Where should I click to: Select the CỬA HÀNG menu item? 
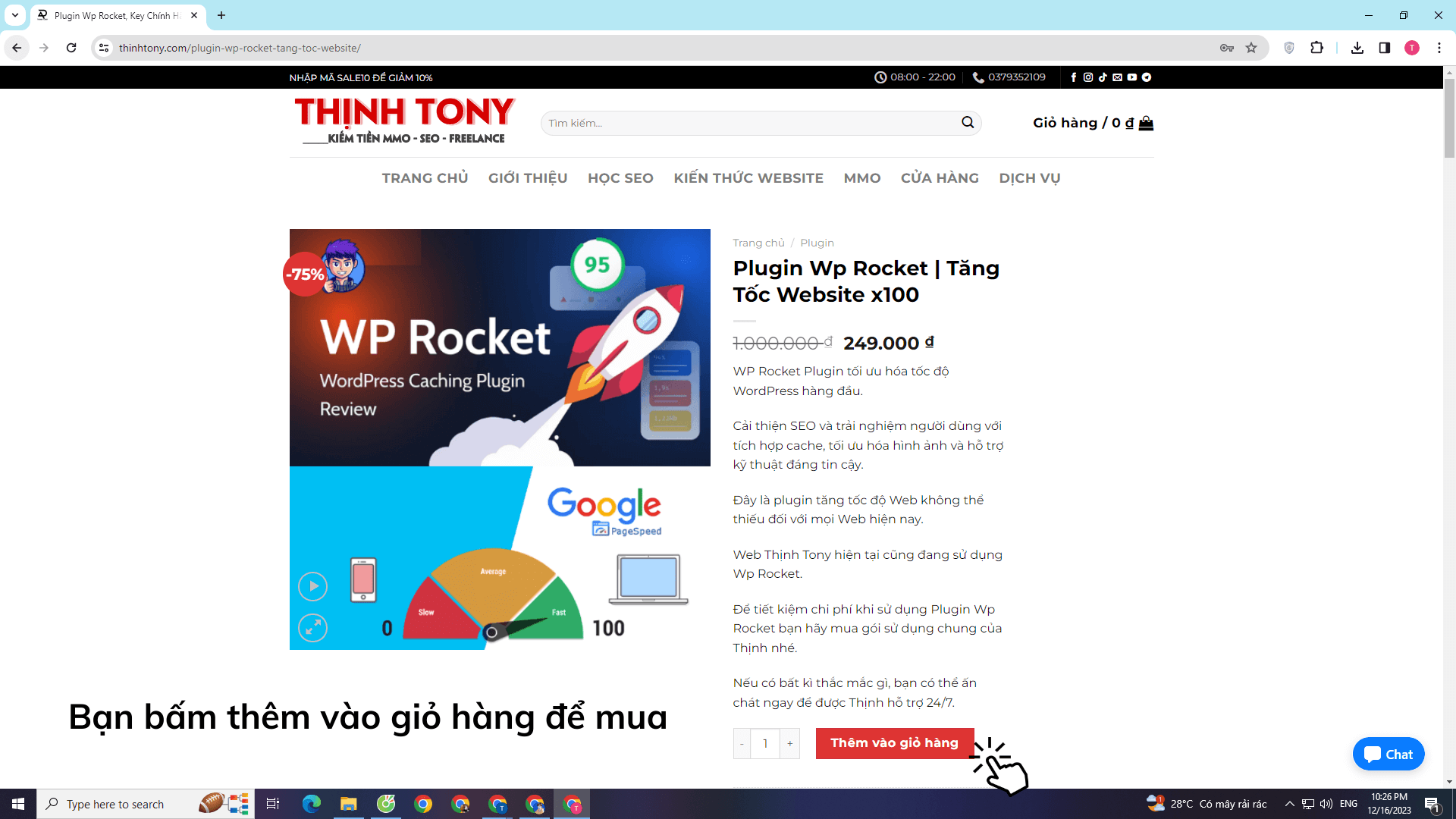[x=939, y=178]
